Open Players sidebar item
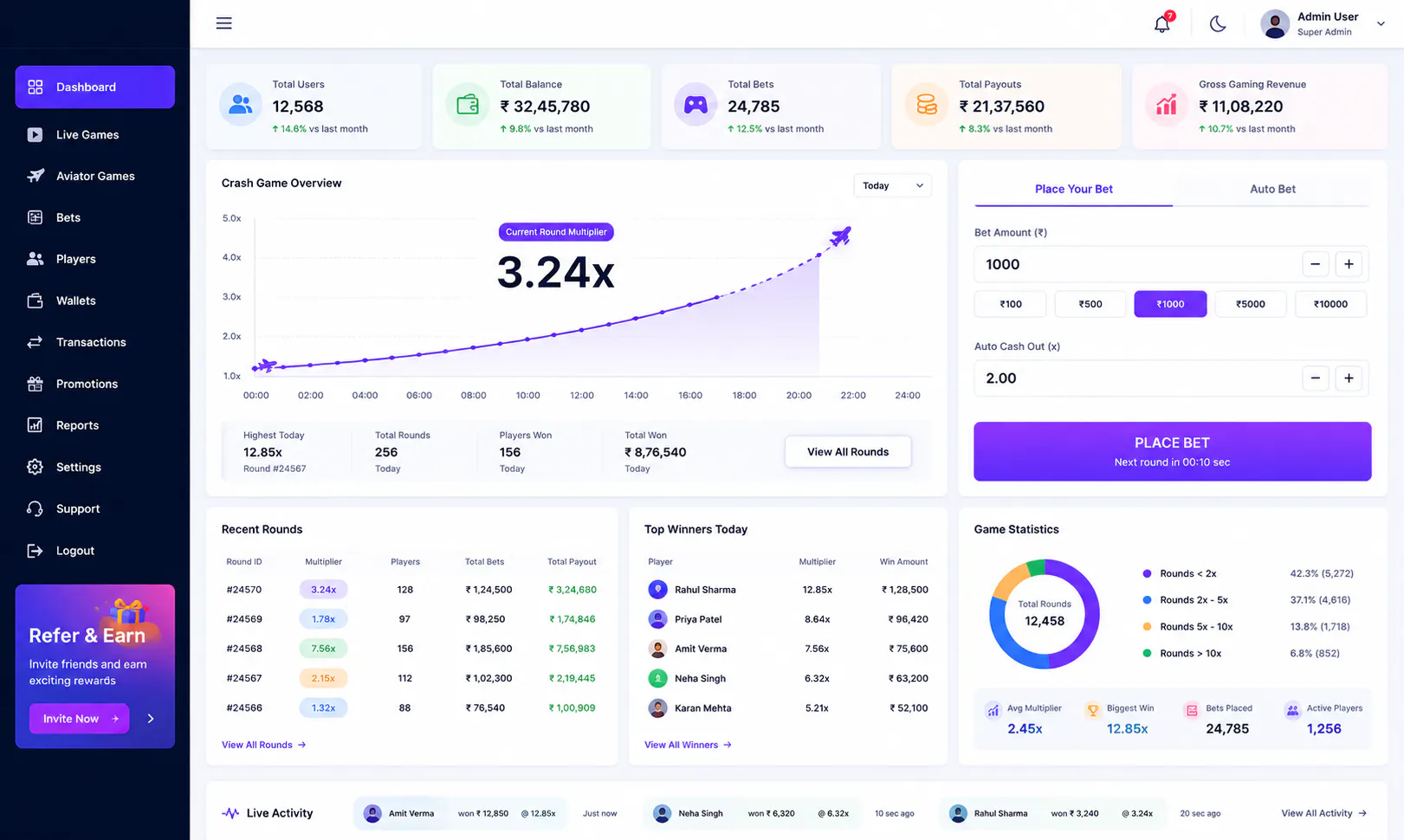 (94, 259)
